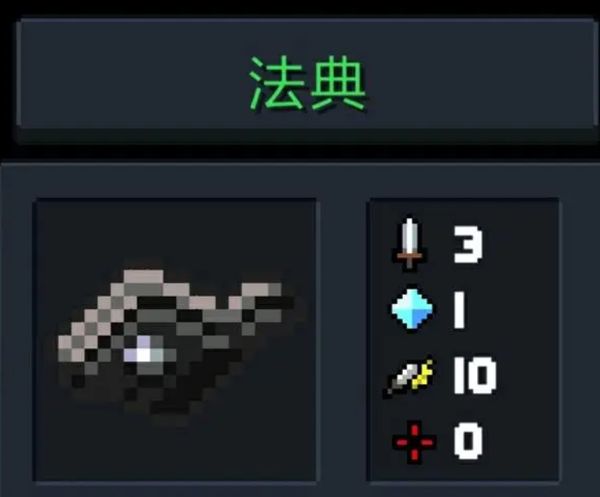Viewport: 600px width, 497px height.
Task: Click the green weapon name 法典
Action: pos(308,83)
